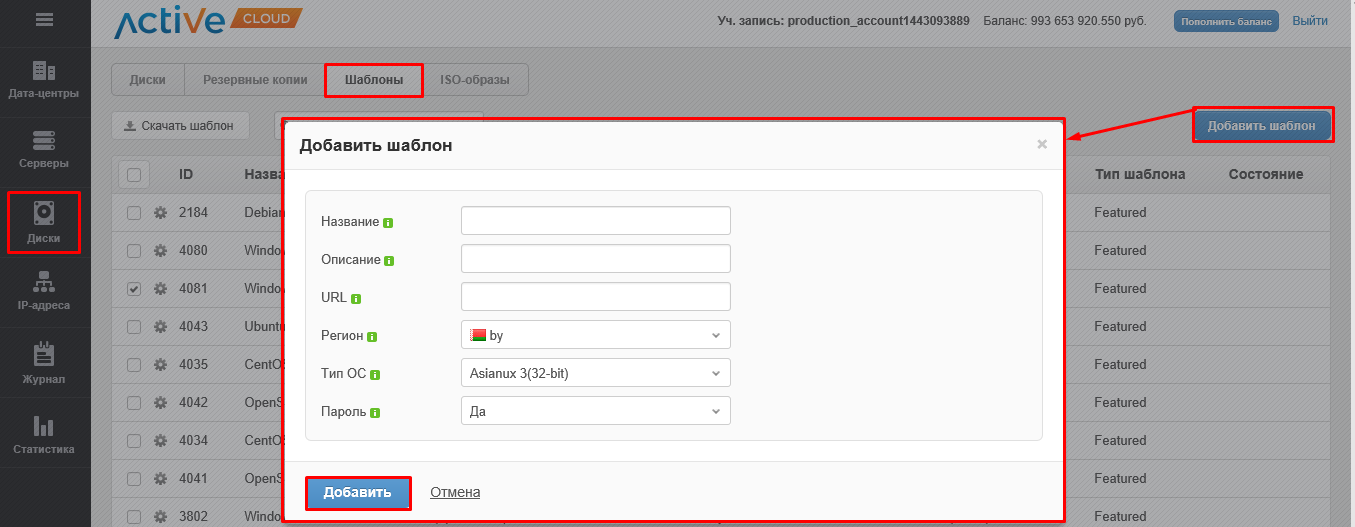
Task: Switch to the ISO-образы tab
Action: [x=475, y=79]
